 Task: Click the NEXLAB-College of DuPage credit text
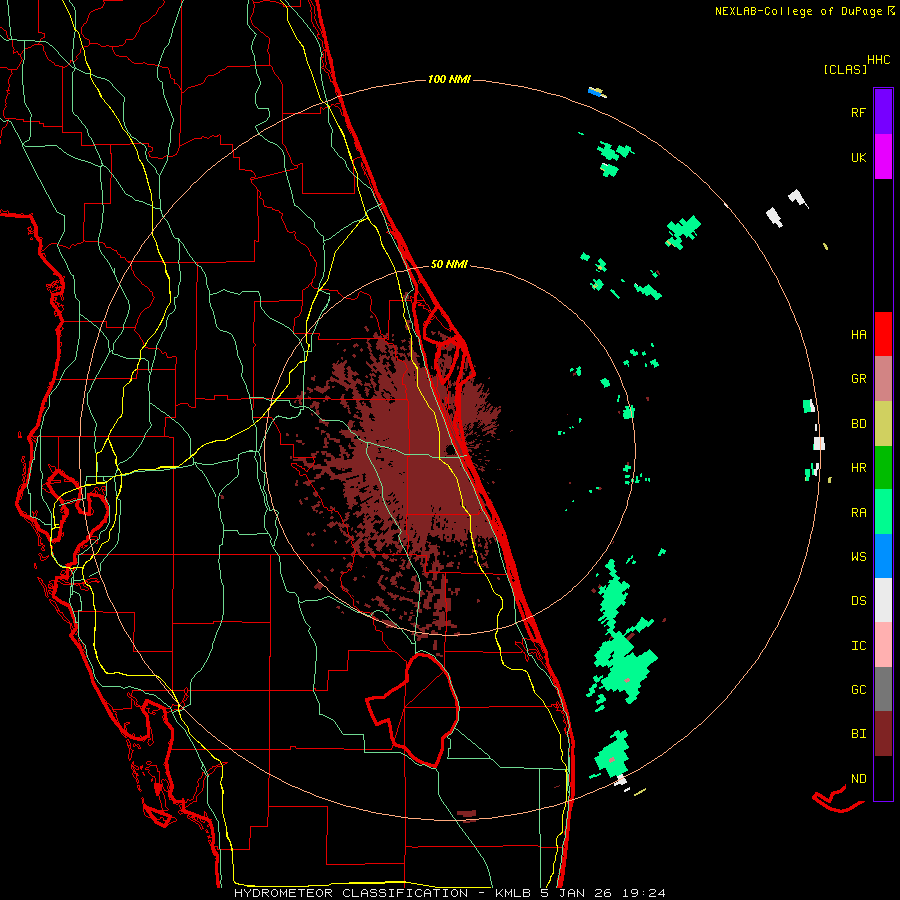tap(798, 11)
